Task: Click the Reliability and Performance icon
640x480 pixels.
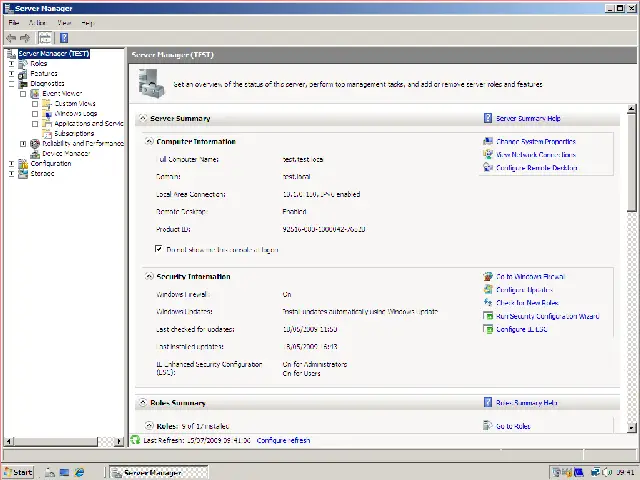Action: pos(35,144)
